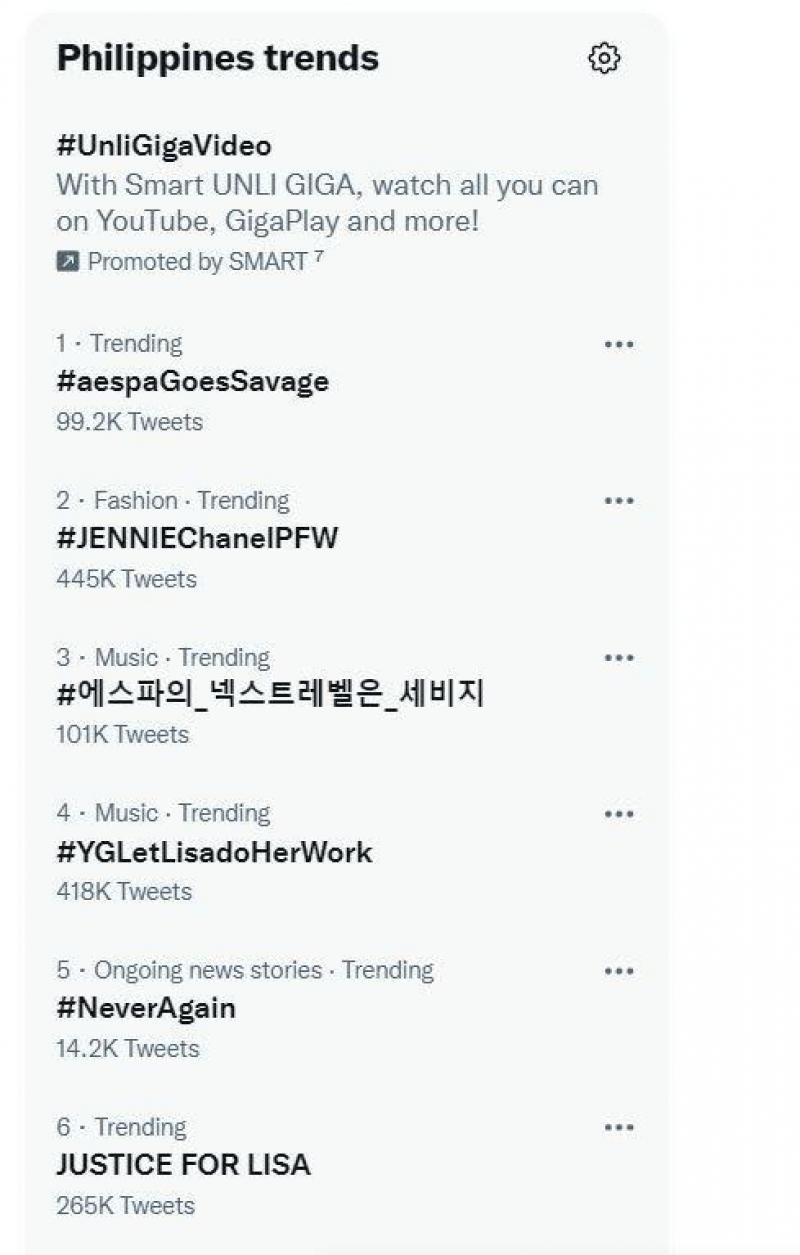Open the #에스파의_넥스트레벨은_세비지 trend

(270, 695)
